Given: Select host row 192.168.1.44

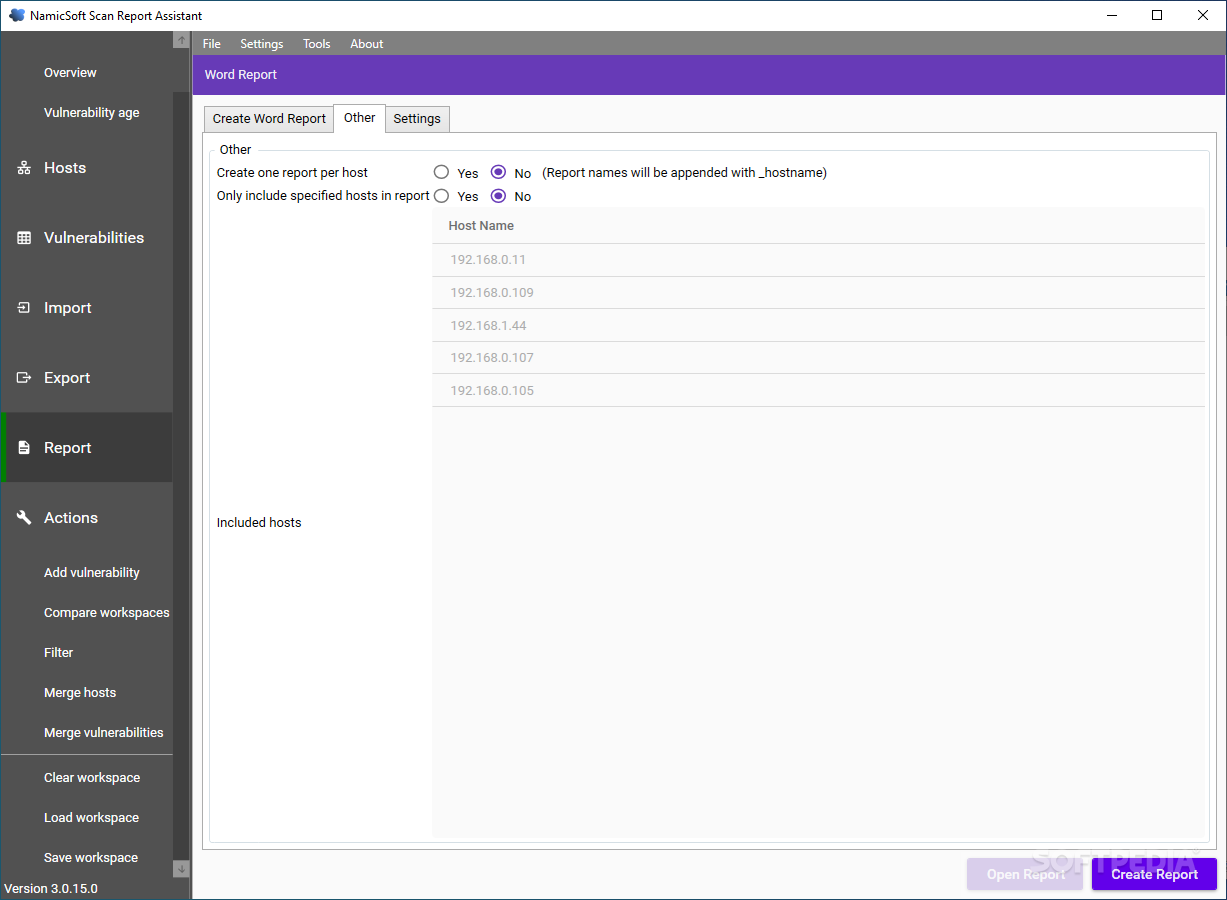Looking at the screenshot, I should pos(818,326).
